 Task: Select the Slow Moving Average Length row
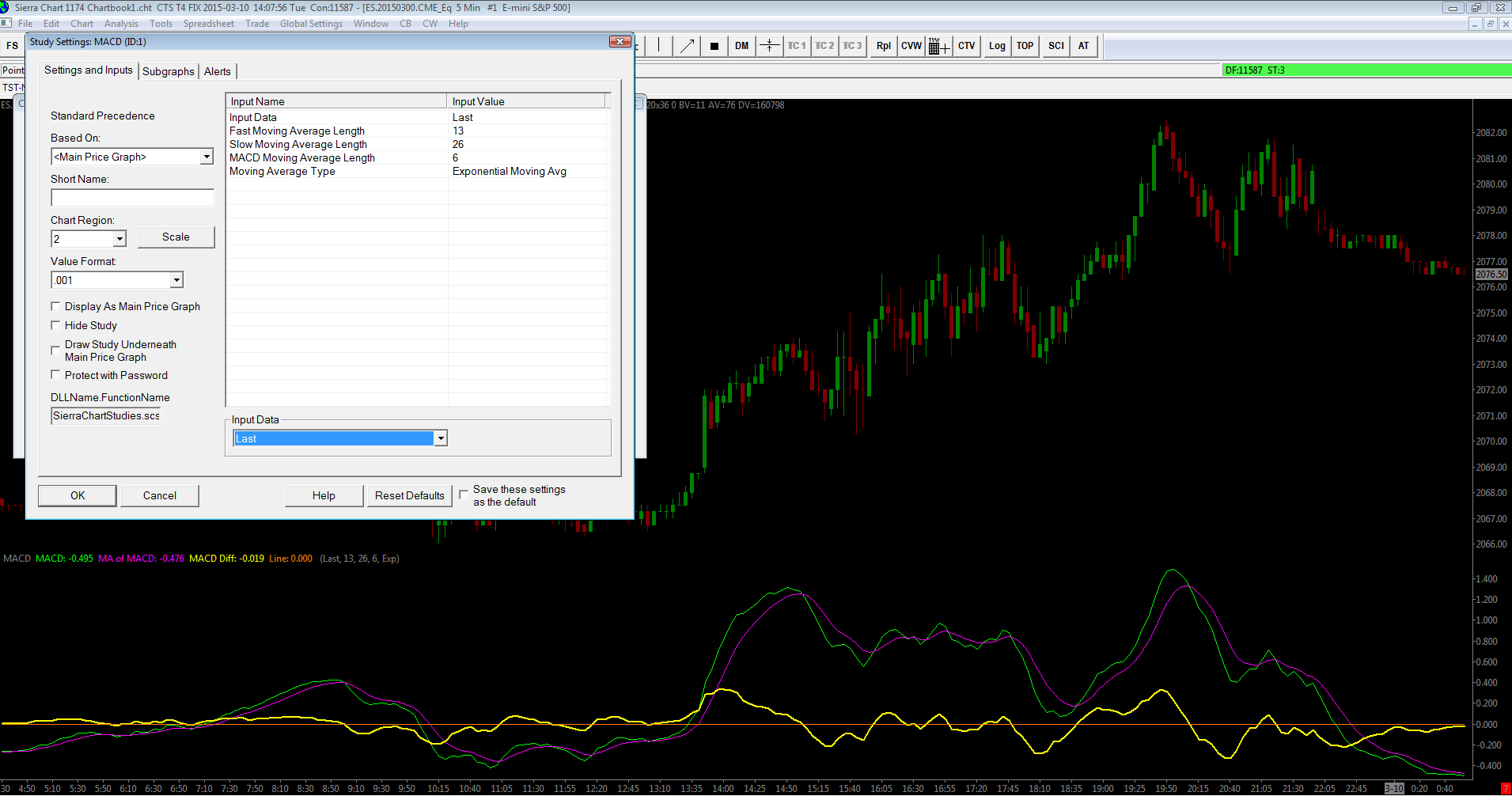click(418, 144)
